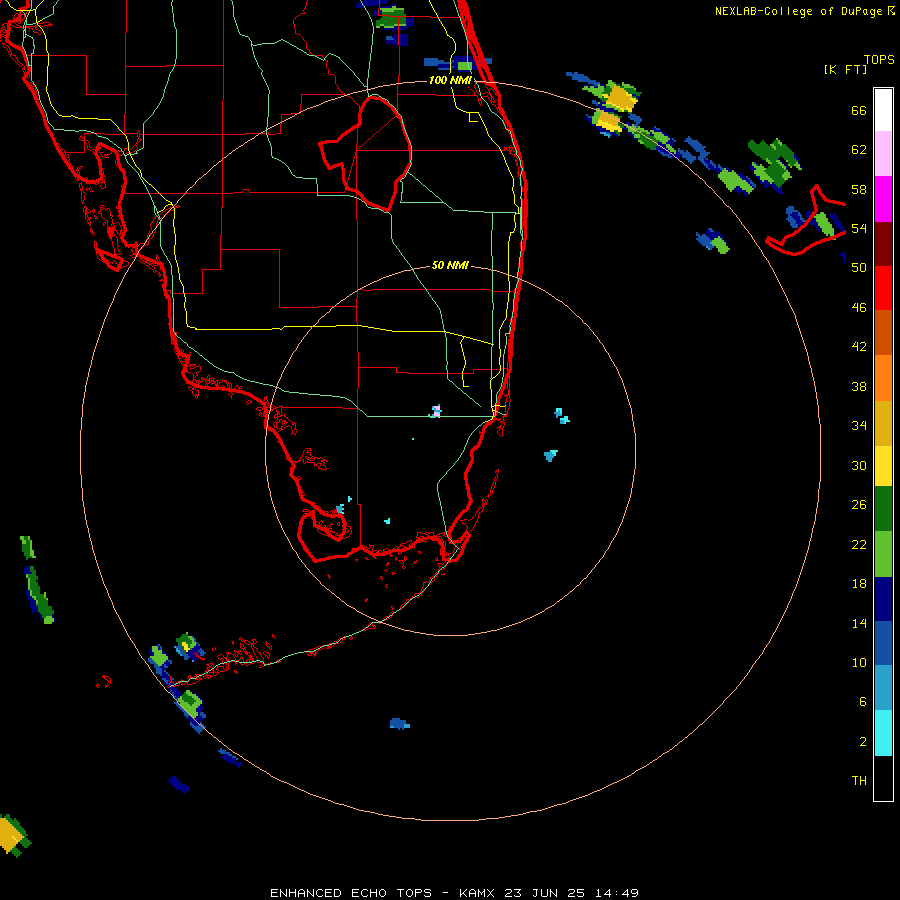
Task: Click the black TH threshold band
Action: tap(883, 778)
